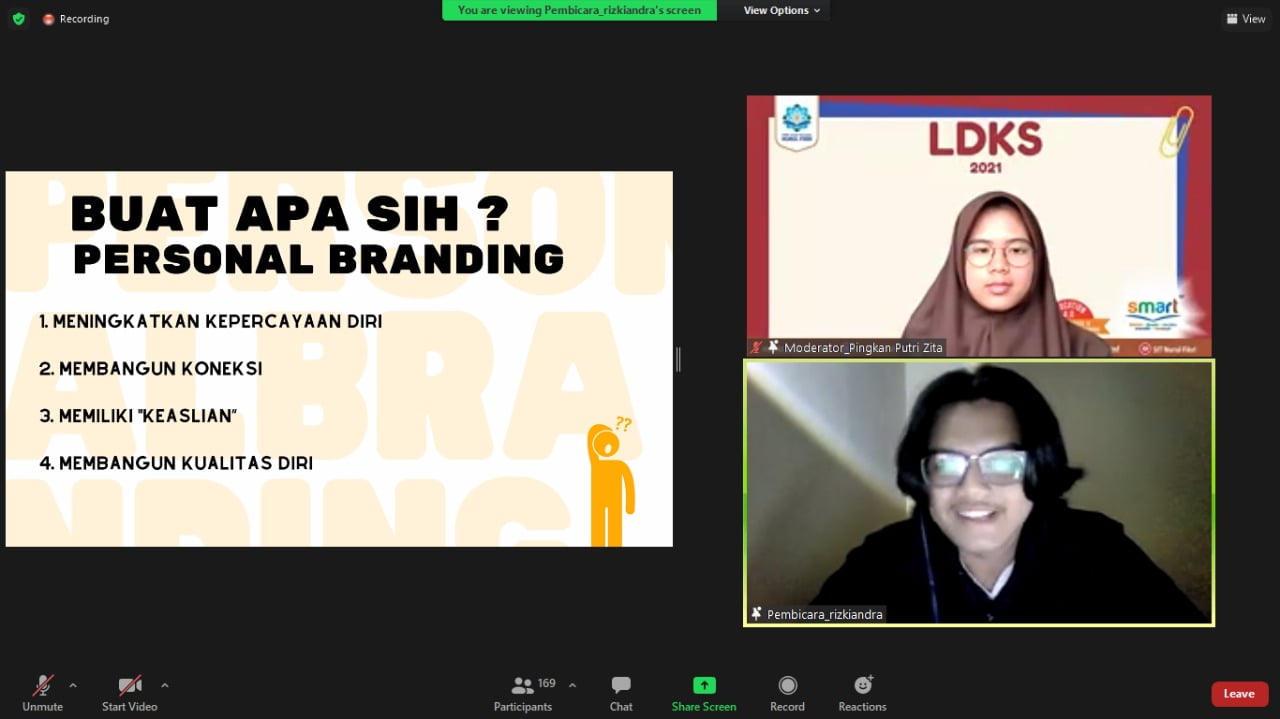Image resolution: width=1280 pixels, height=719 pixels.
Task: Expand the chevron beside the 169 participants count
Action: click(571, 686)
